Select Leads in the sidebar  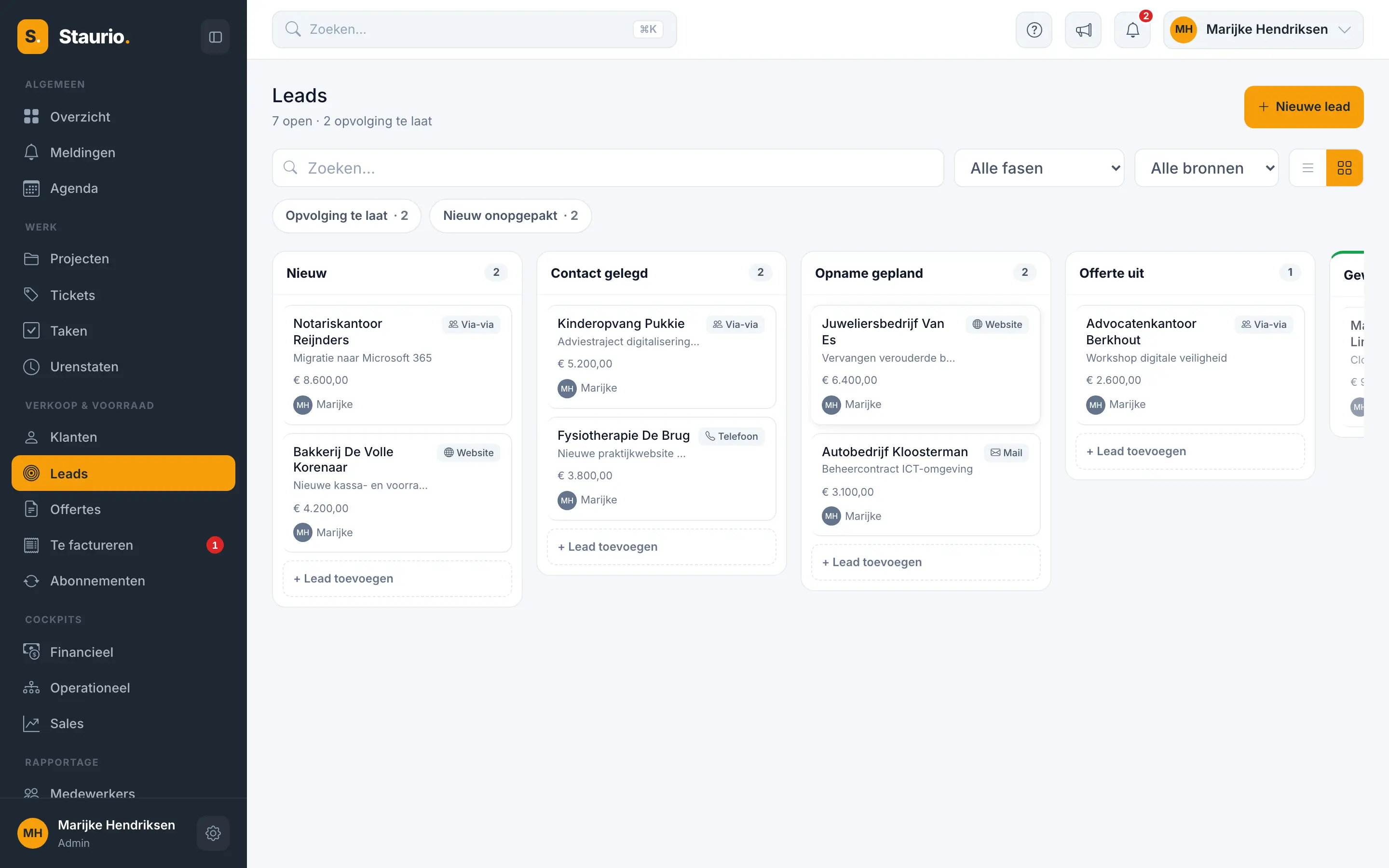(x=123, y=473)
